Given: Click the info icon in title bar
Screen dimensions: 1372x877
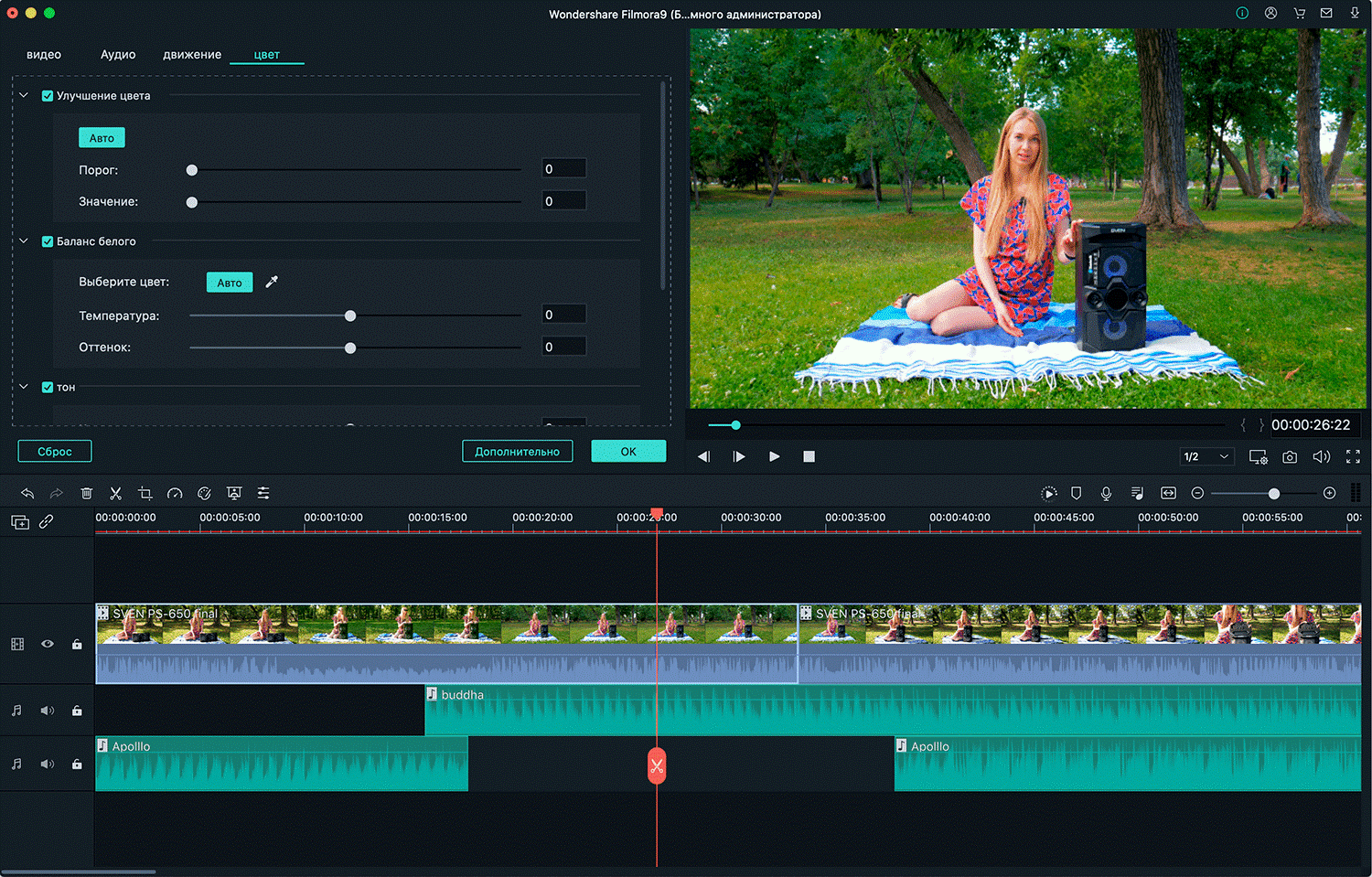Looking at the screenshot, I should 1242,13.
